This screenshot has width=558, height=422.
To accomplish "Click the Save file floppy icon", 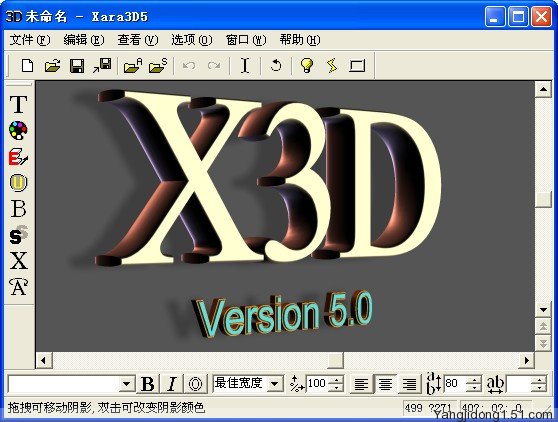I will point(77,66).
